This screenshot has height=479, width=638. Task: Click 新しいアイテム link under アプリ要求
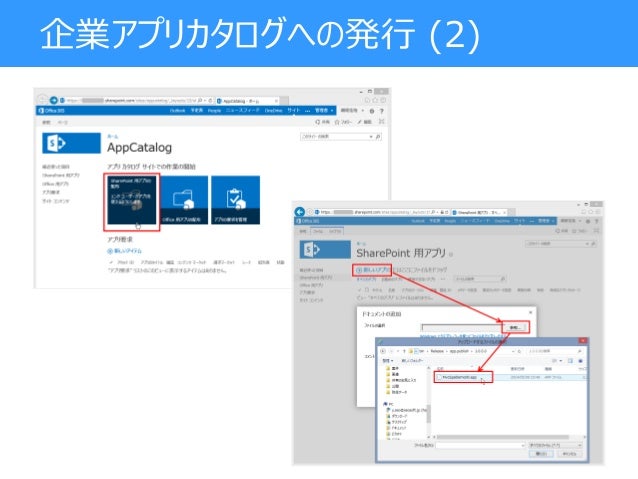click(125, 251)
